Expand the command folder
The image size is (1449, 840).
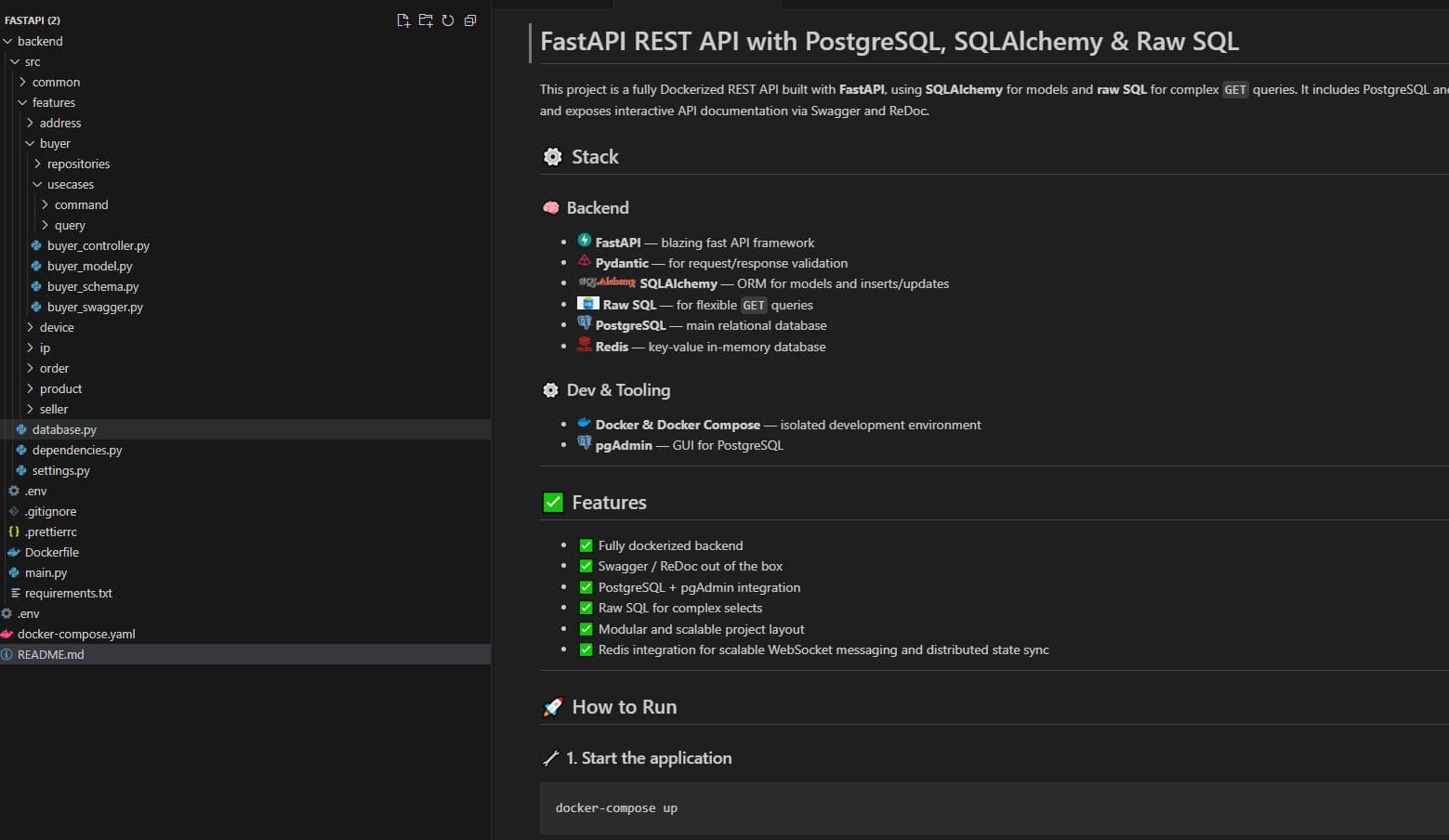(46, 204)
